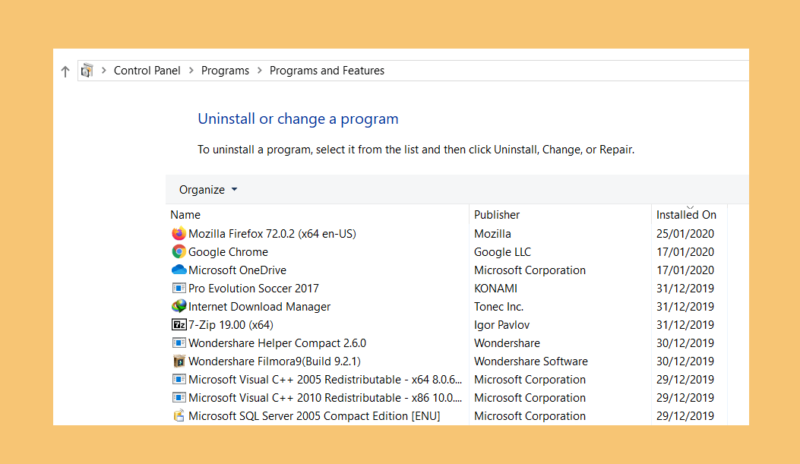Sort list by Name column header
Screen dimensions: 800x464
click(x=185, y=215)
